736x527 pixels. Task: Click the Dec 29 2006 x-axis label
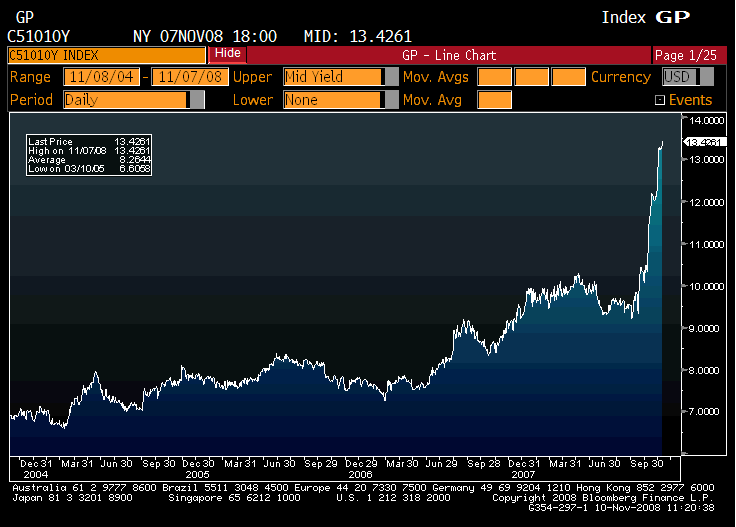click(x=361, y=469)
